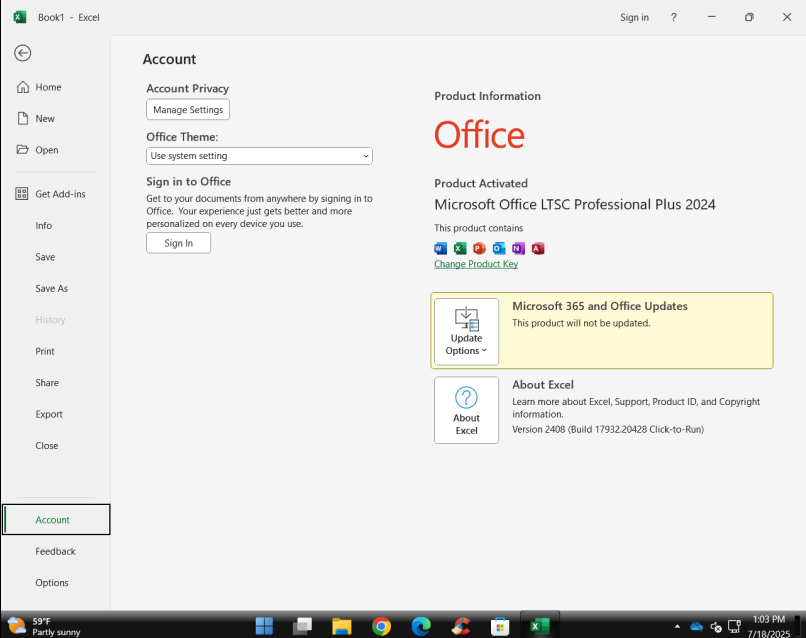Click the Excel icon under product contains
This screenshot has width=806, height=638.
click(x=460, y=248)
